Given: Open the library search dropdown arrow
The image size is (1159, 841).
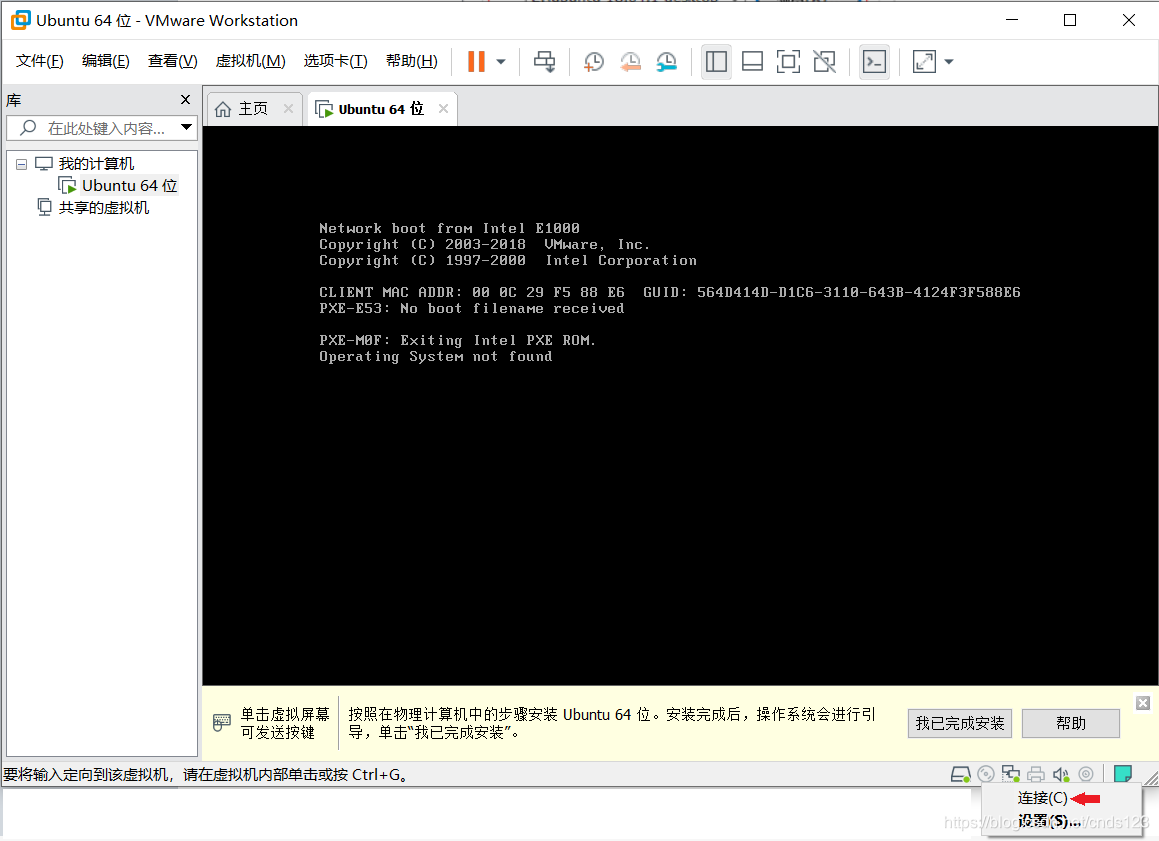Looking at the screenshot, I should pos(186,127).
